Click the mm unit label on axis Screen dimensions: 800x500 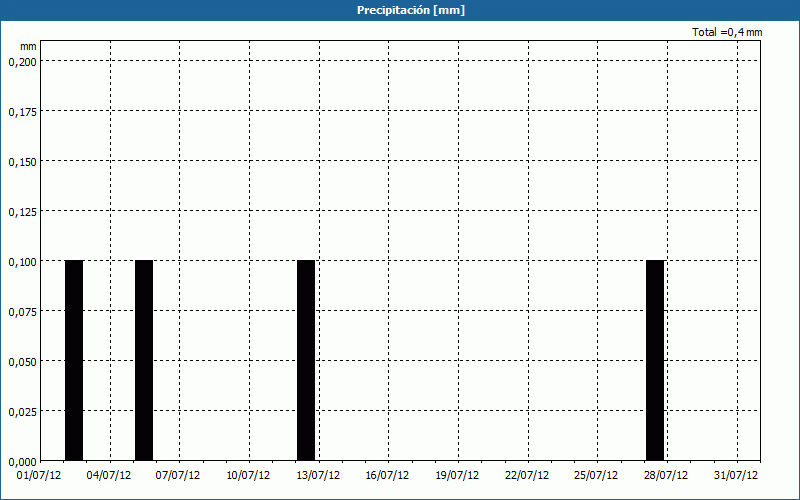[x=29, y=46]
